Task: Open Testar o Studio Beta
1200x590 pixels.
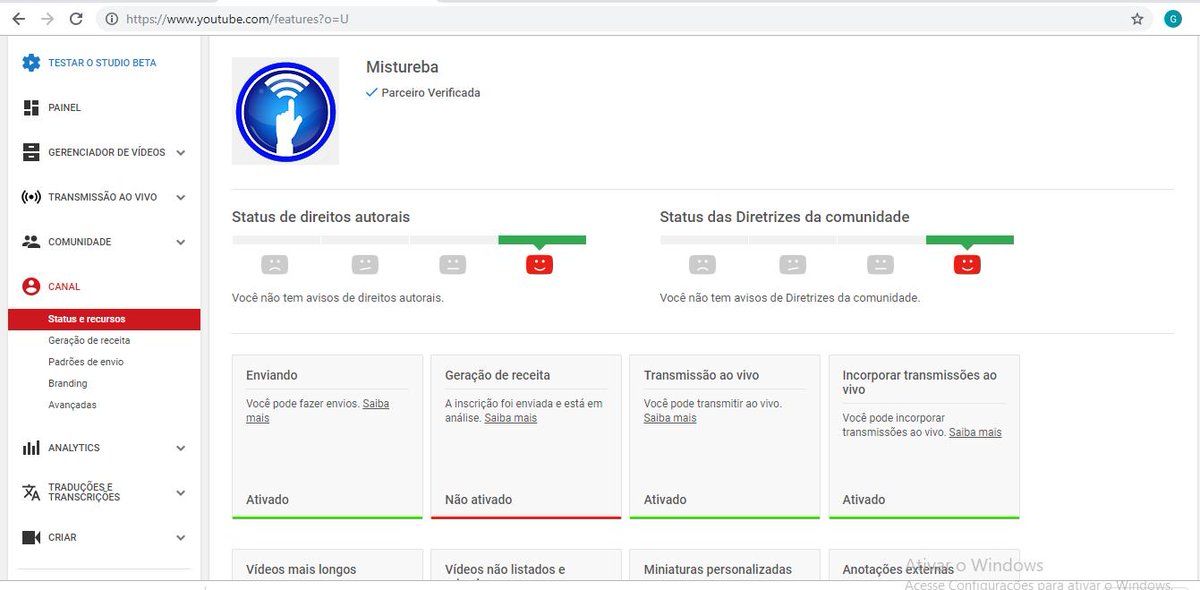Action: [102, 63]
